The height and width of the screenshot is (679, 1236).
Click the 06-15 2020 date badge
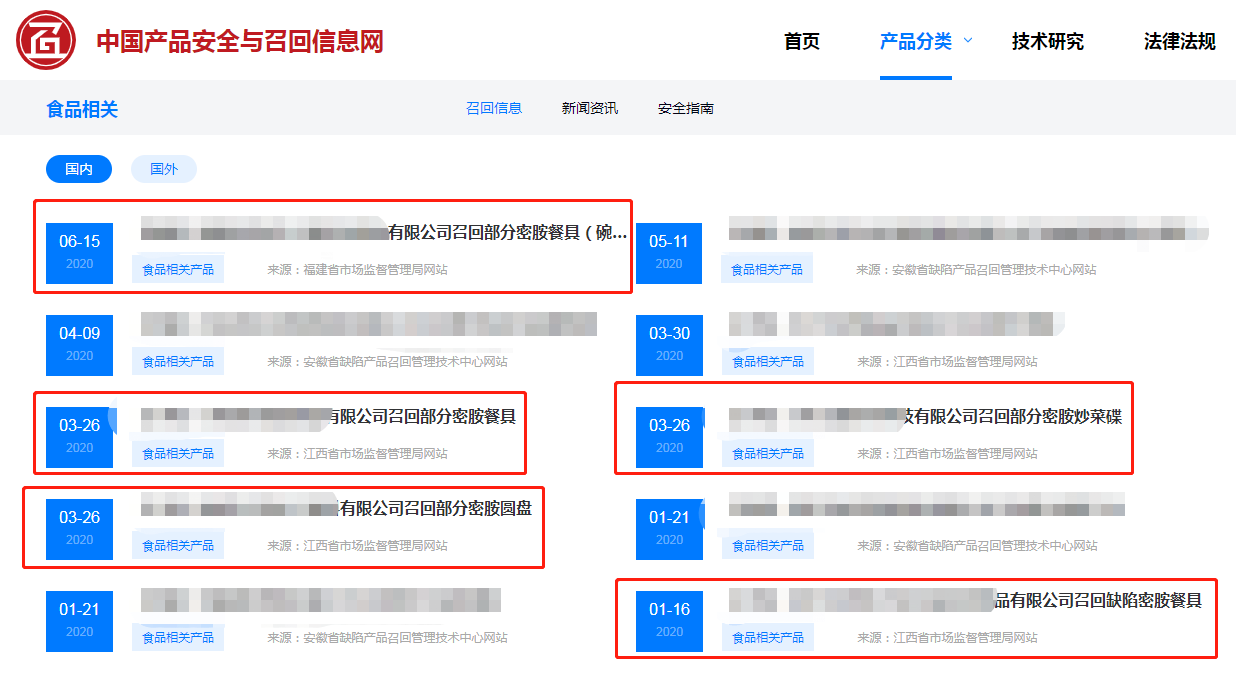point(80,251)
